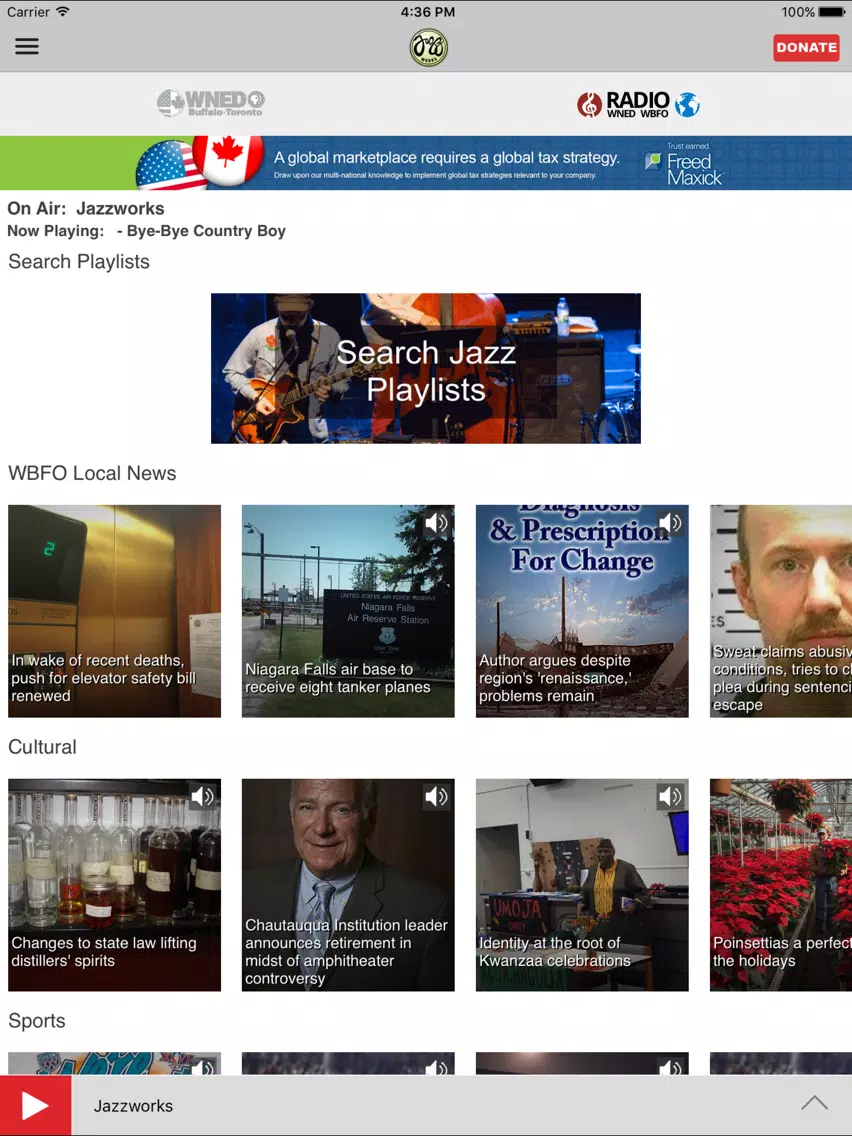Click the 'Sports' section heading
The height and width of the screenshot is (1136, 852).
[37, 1021]
